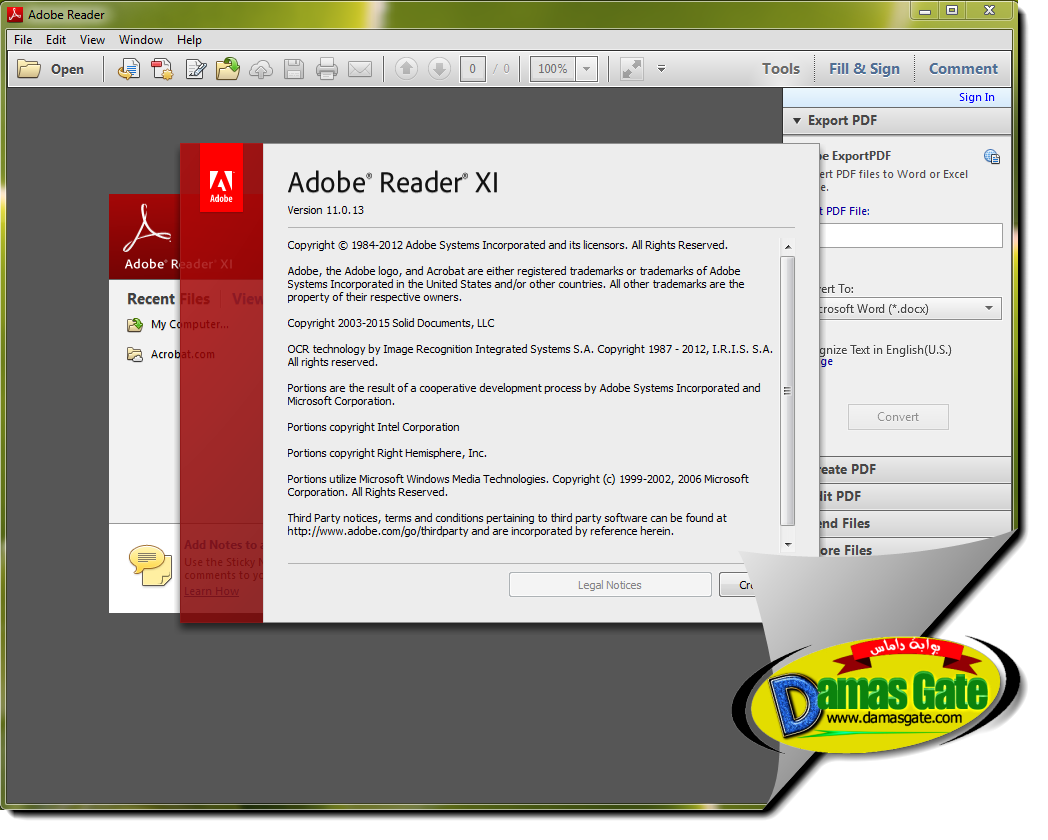The width and height of the screenshot is (1048, 840).
Task: Click the Open folder toolbar icon
Action: [x=29, y=69]
